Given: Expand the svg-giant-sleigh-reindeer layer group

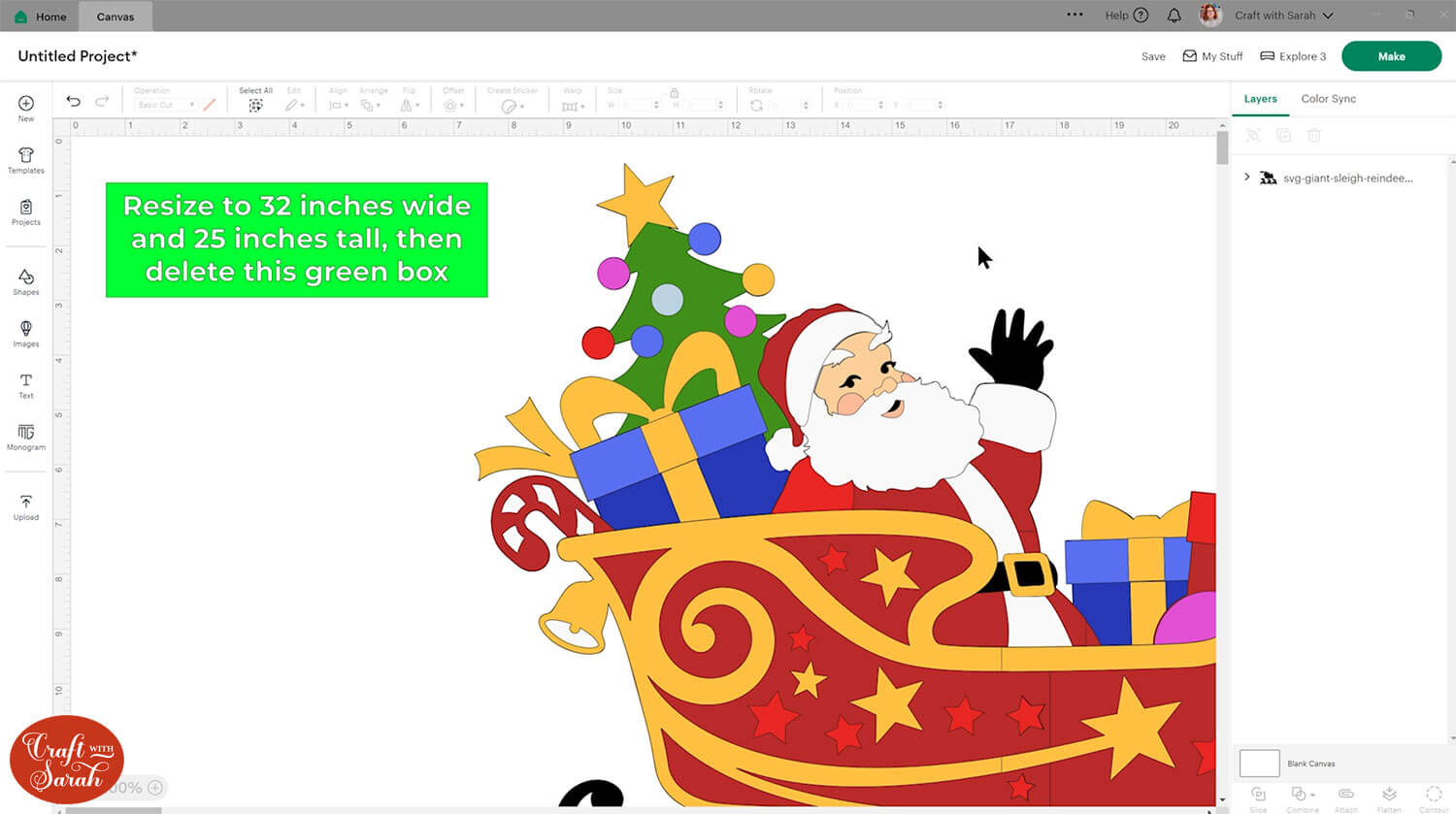Looking at the screenshot, I should 1247,177.
